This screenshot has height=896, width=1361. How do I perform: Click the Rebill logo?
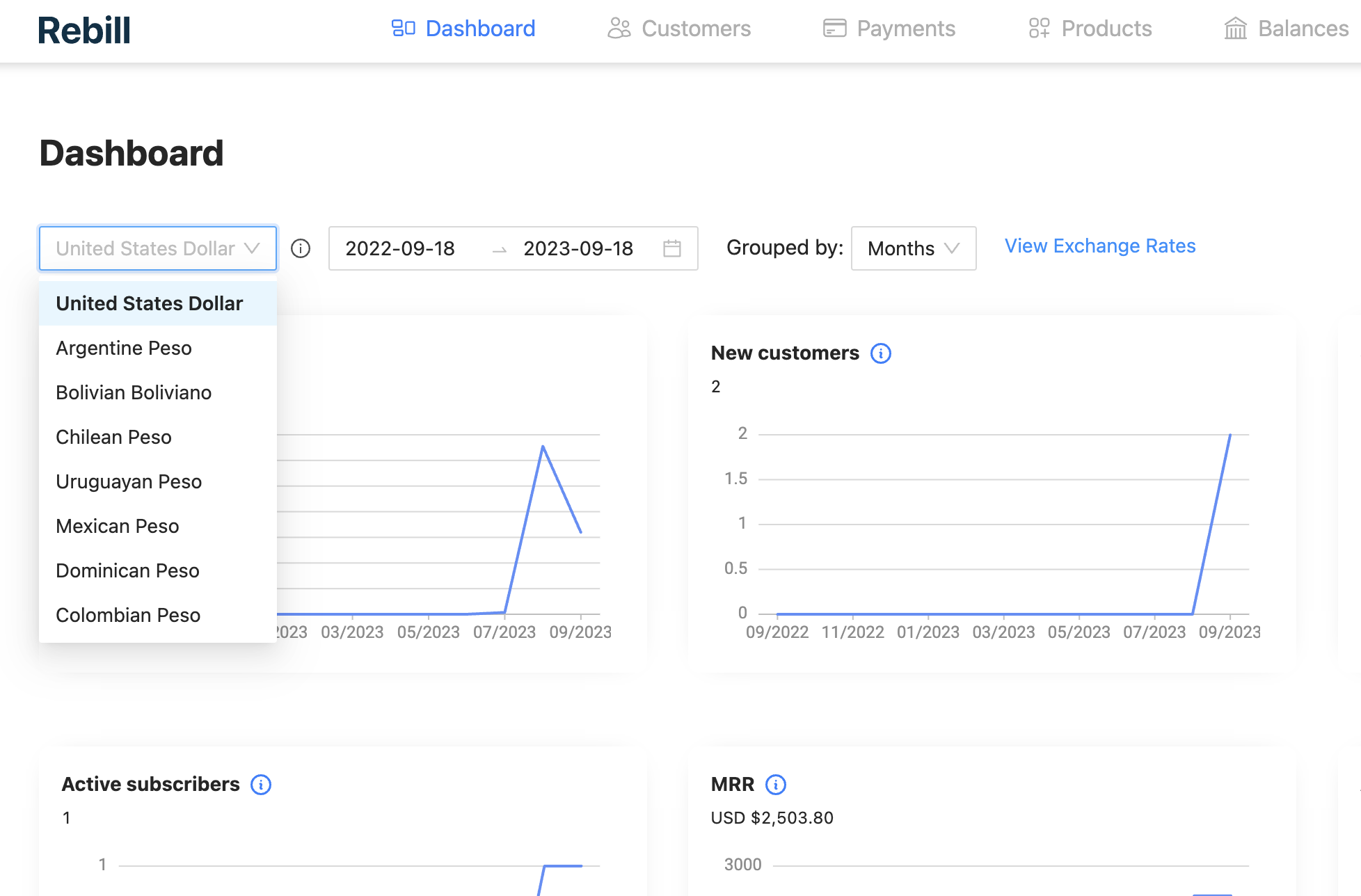coord(84,31)
